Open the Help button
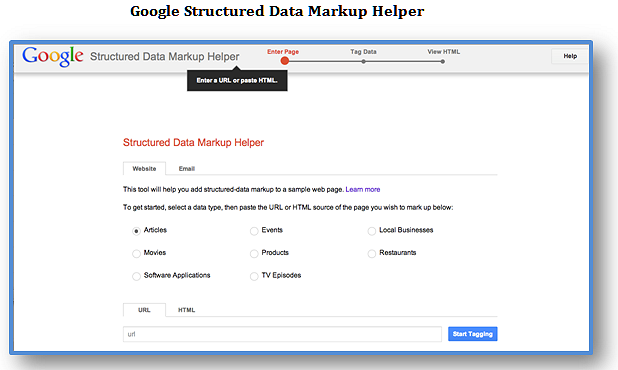The width and height of the screenshot is (618, 370). coord(570,56)
